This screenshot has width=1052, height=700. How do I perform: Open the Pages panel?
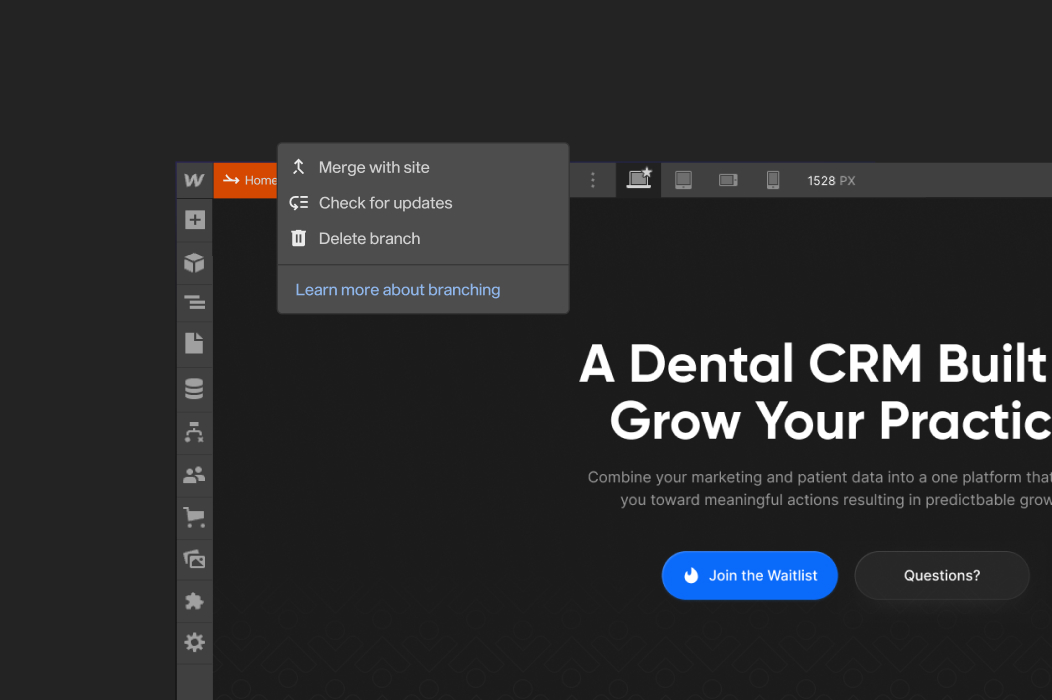195,344
